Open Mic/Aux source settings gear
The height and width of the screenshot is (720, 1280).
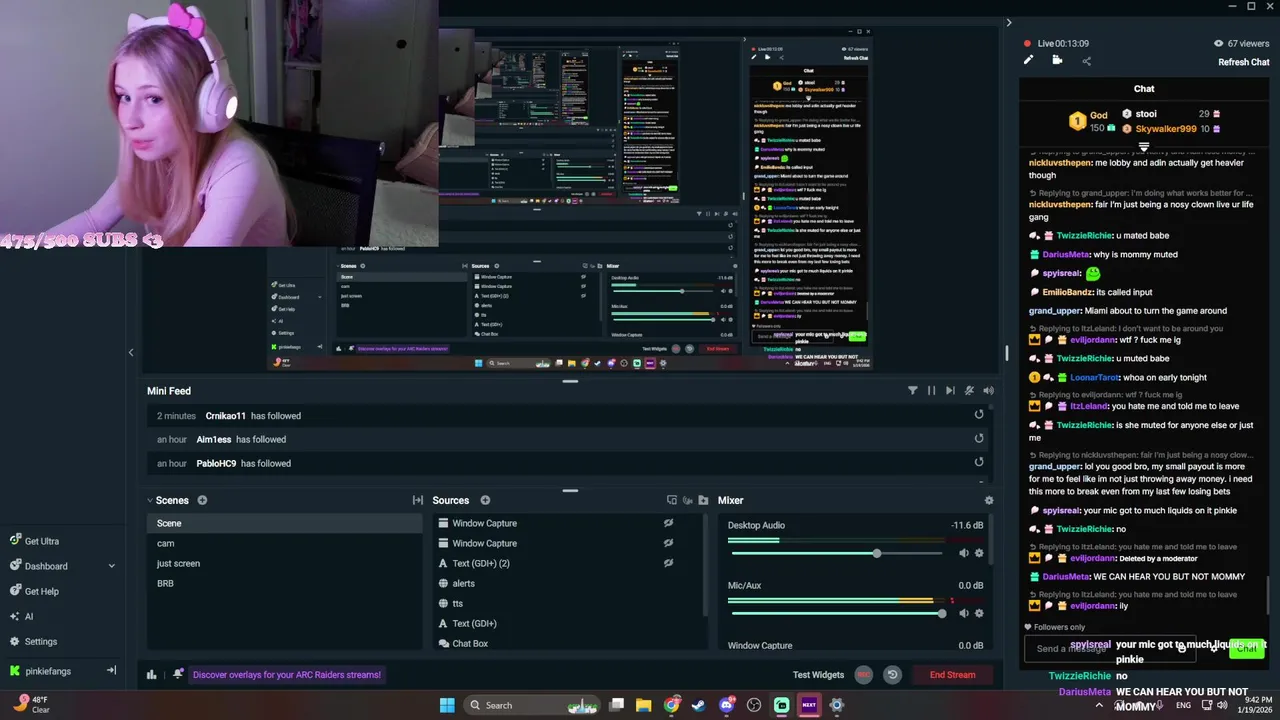pos(979,613)
